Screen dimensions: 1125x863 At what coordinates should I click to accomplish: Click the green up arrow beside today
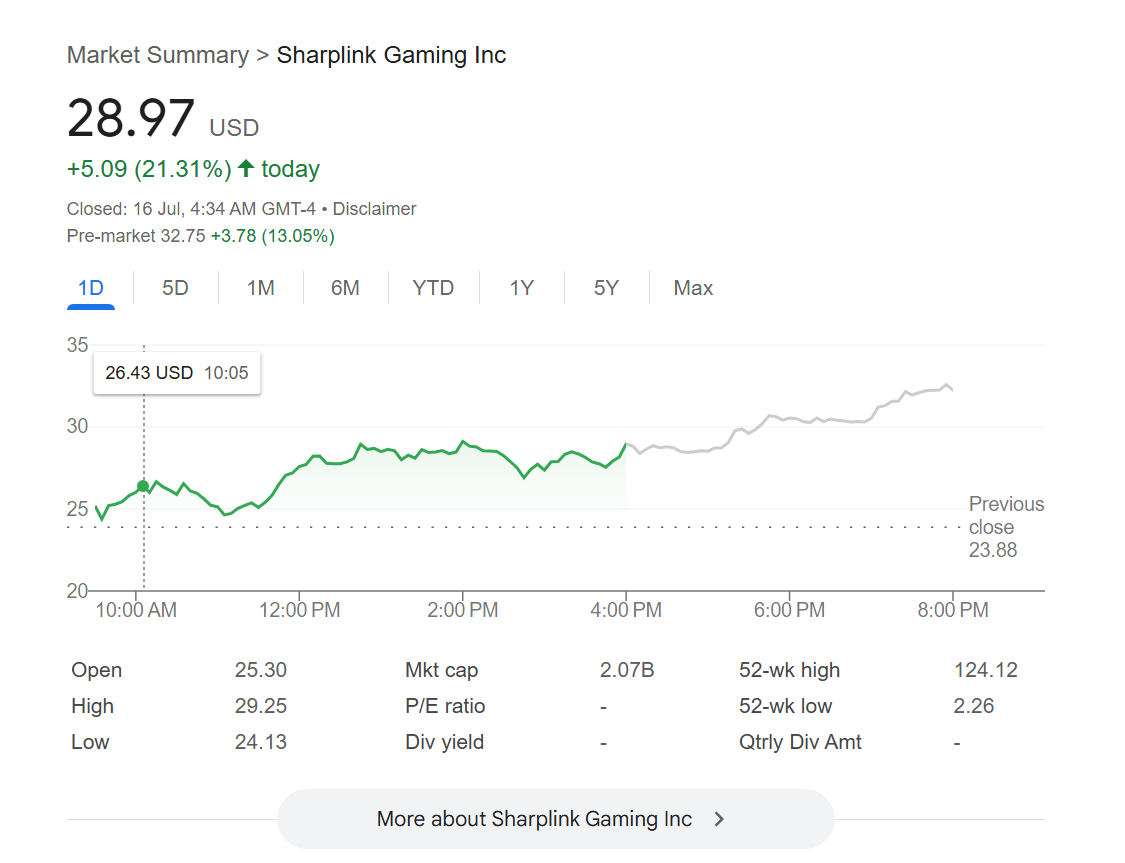pos(246,168)
